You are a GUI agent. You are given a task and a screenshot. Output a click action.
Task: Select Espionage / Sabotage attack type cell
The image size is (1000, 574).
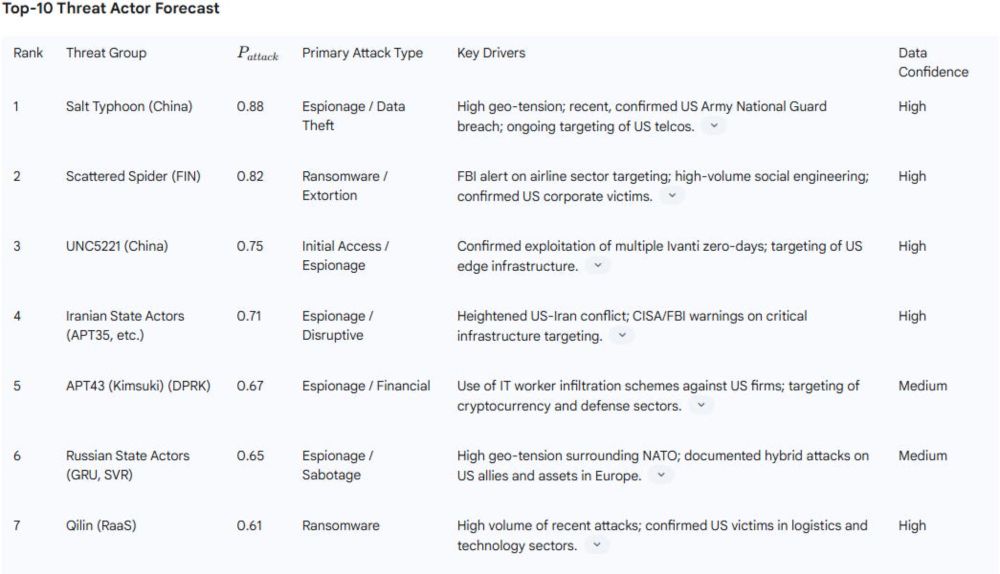(337, 465)
